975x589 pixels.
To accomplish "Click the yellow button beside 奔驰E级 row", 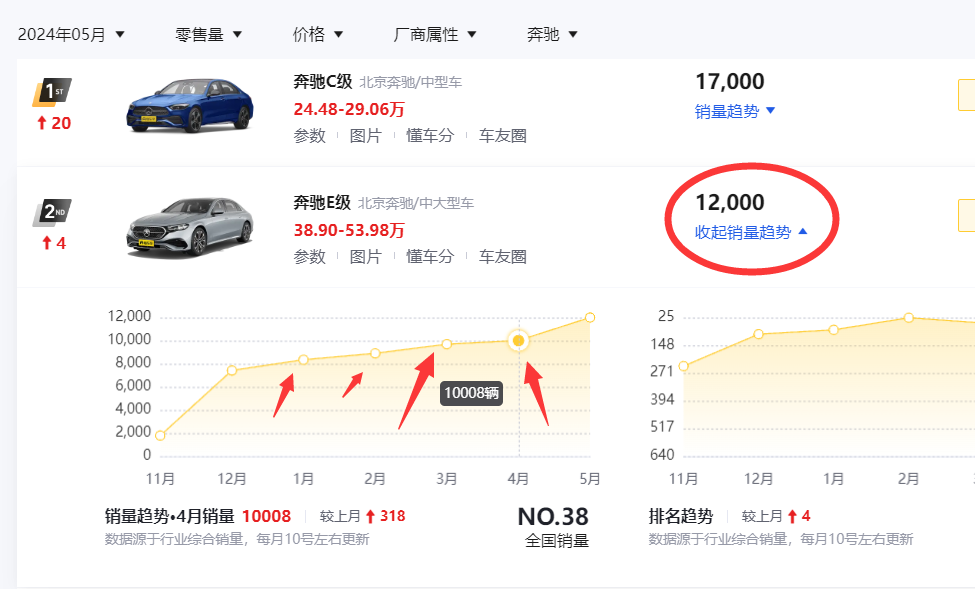I will [x=966, y=215].
